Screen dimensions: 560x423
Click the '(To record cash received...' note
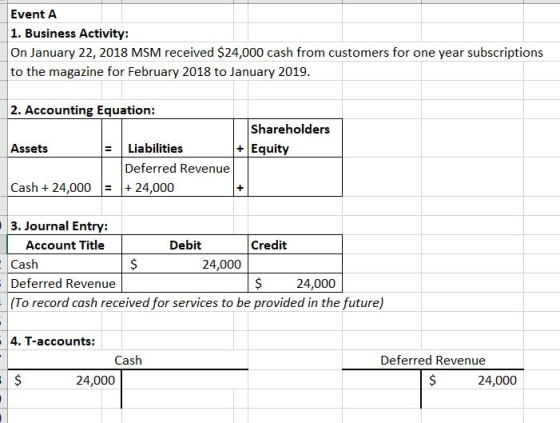tap(197, 303)
